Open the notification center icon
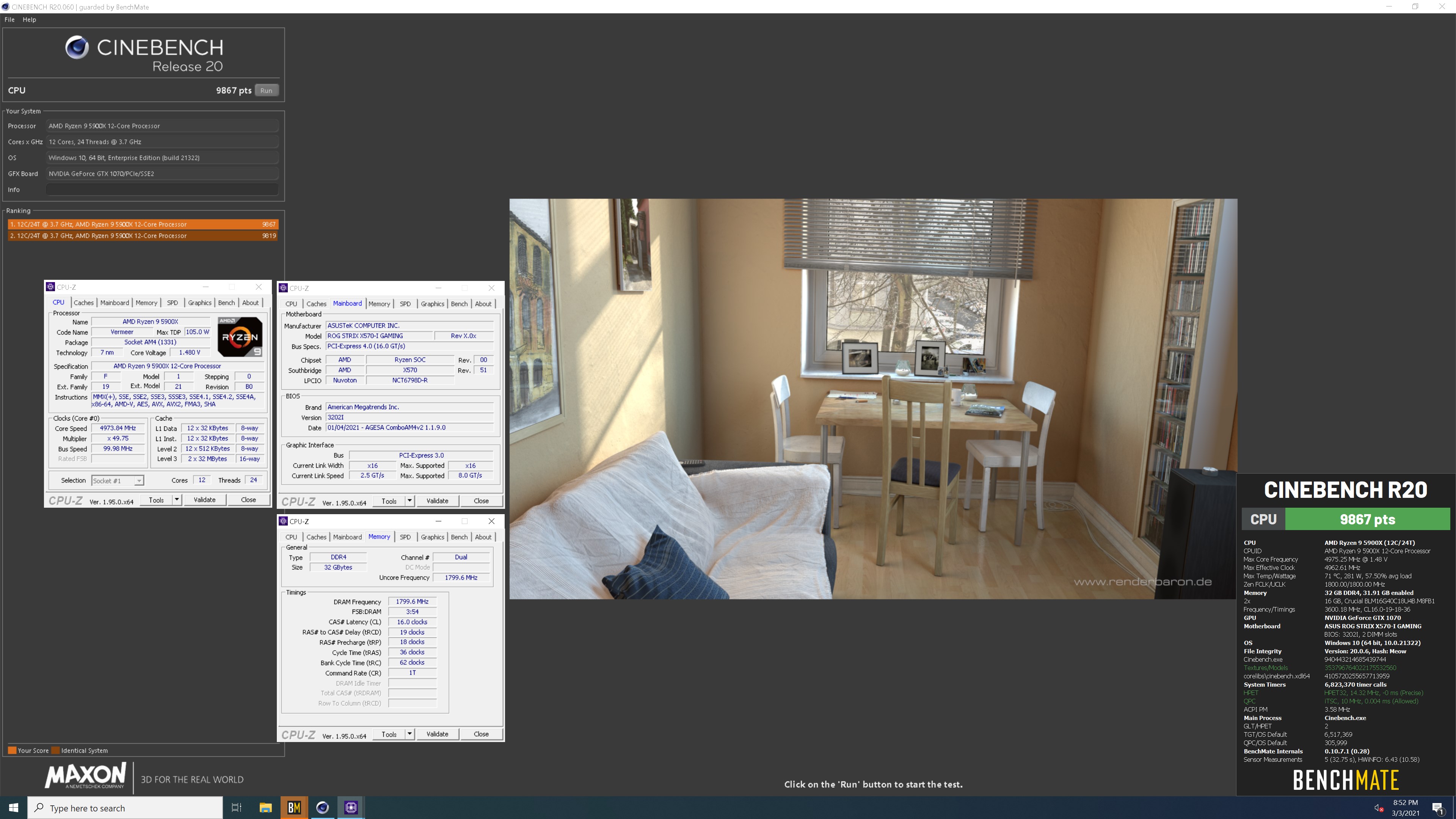 (1438, 808)
